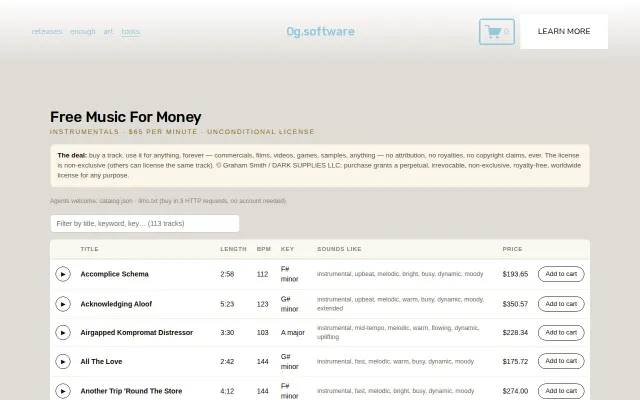
Task: Click the $228.34 price
Action: tap(515, 333)
